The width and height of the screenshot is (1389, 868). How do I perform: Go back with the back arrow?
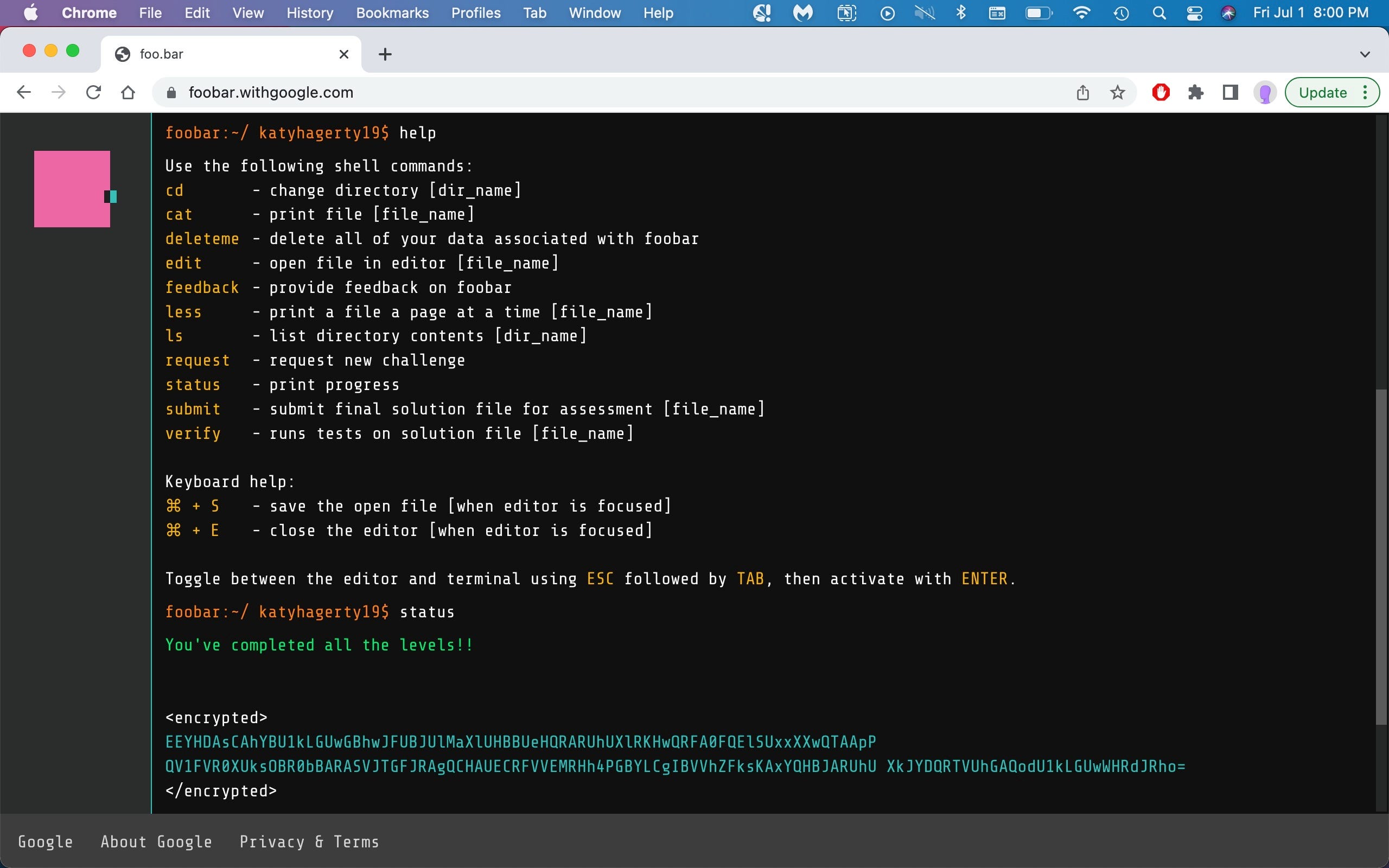(23, 92)
